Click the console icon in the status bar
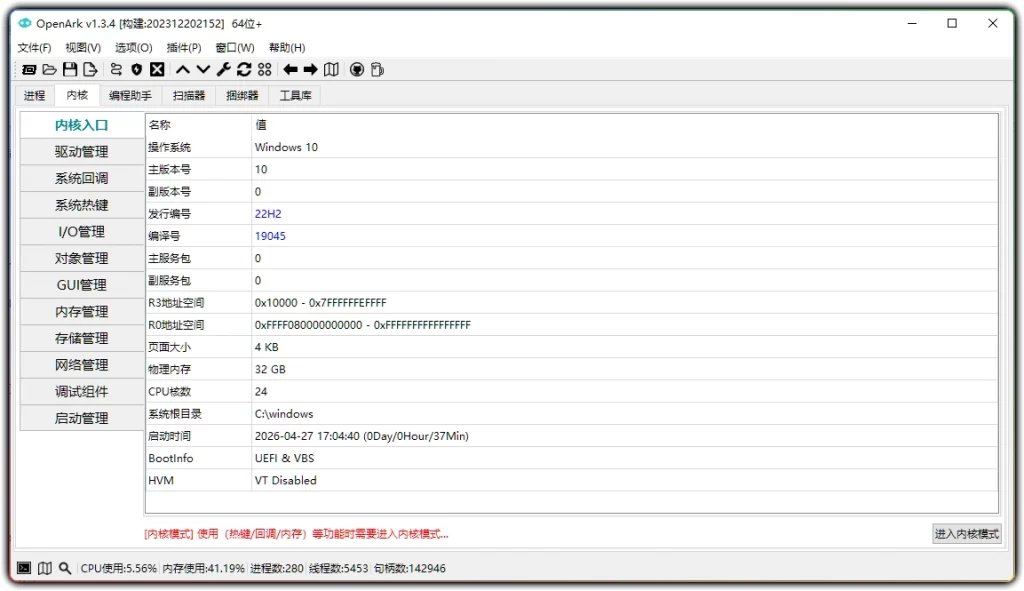 [x=25, y=567]
